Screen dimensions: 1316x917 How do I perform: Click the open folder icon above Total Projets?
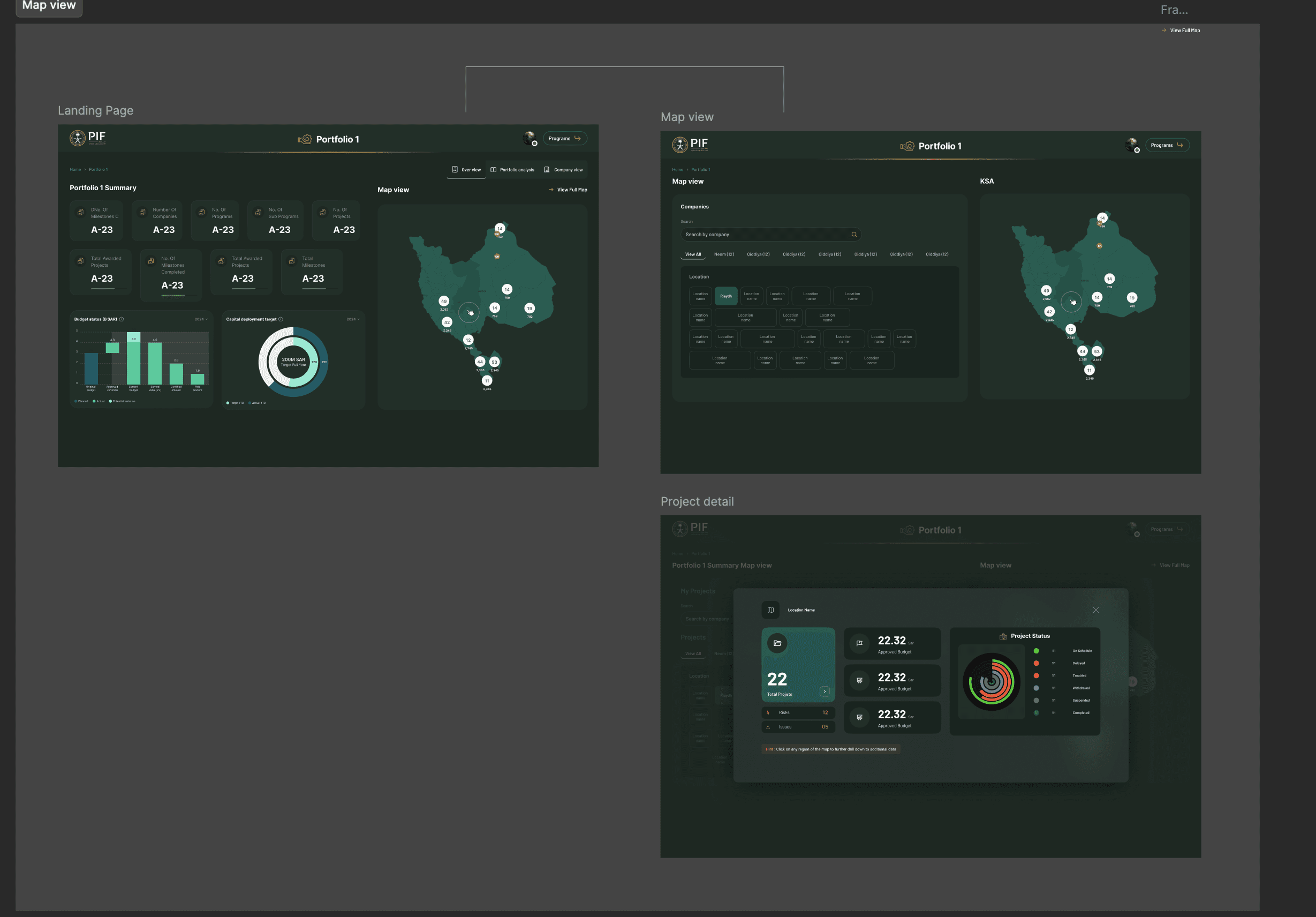point(777,643)
